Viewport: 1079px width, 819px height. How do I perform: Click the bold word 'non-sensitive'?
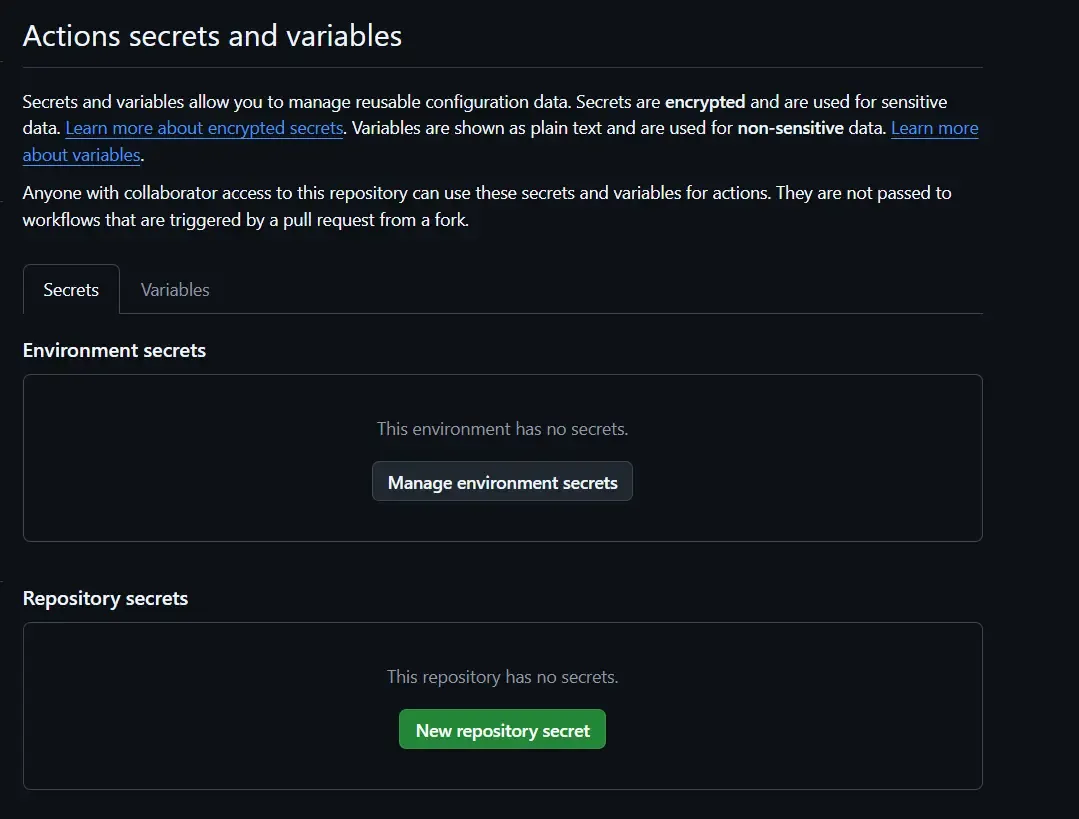pos(791,128)
